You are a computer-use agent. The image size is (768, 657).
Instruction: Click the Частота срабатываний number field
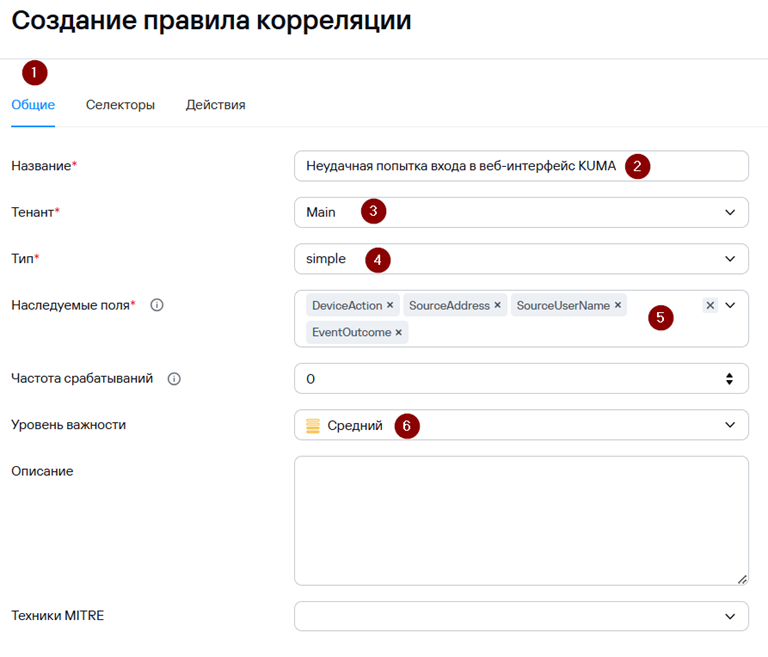click(x=521, y=378)
